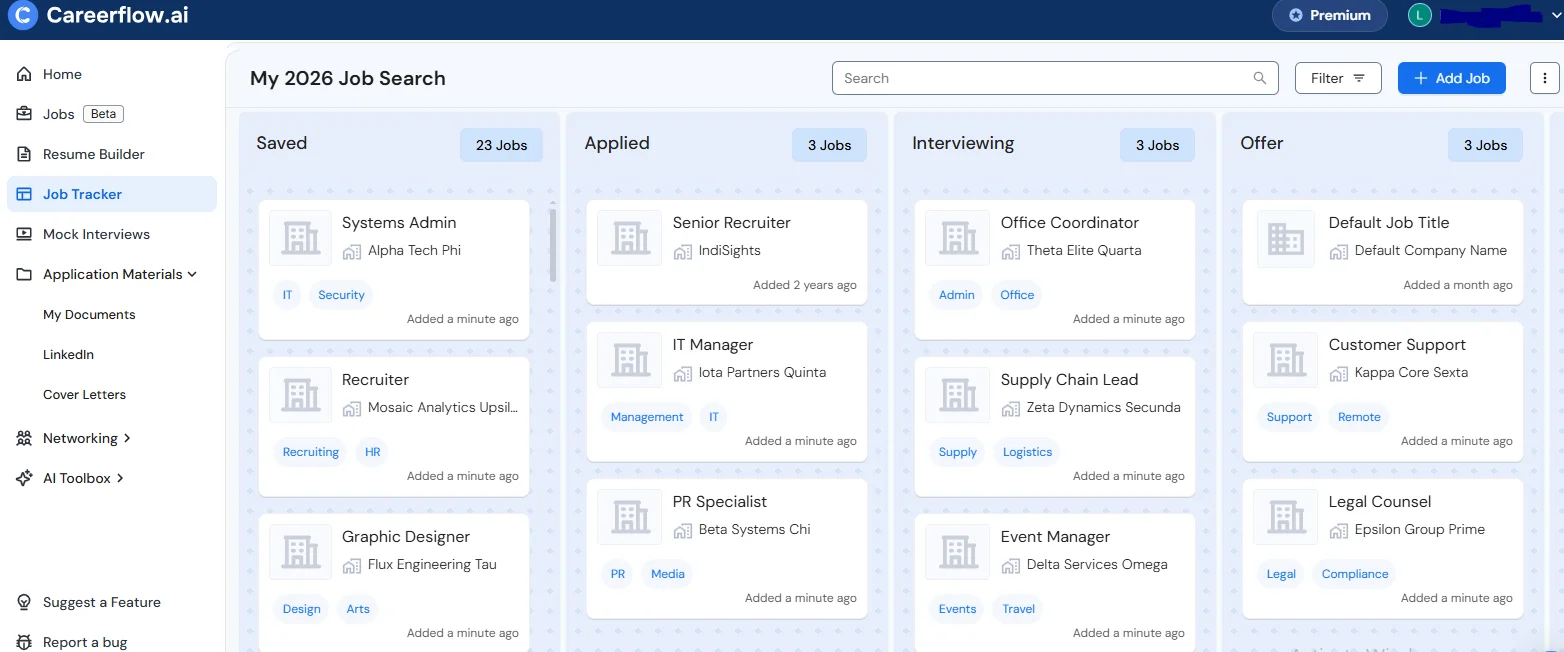Open the Filter options
Screen dimensions: 1564x652
coord(1338,77)
